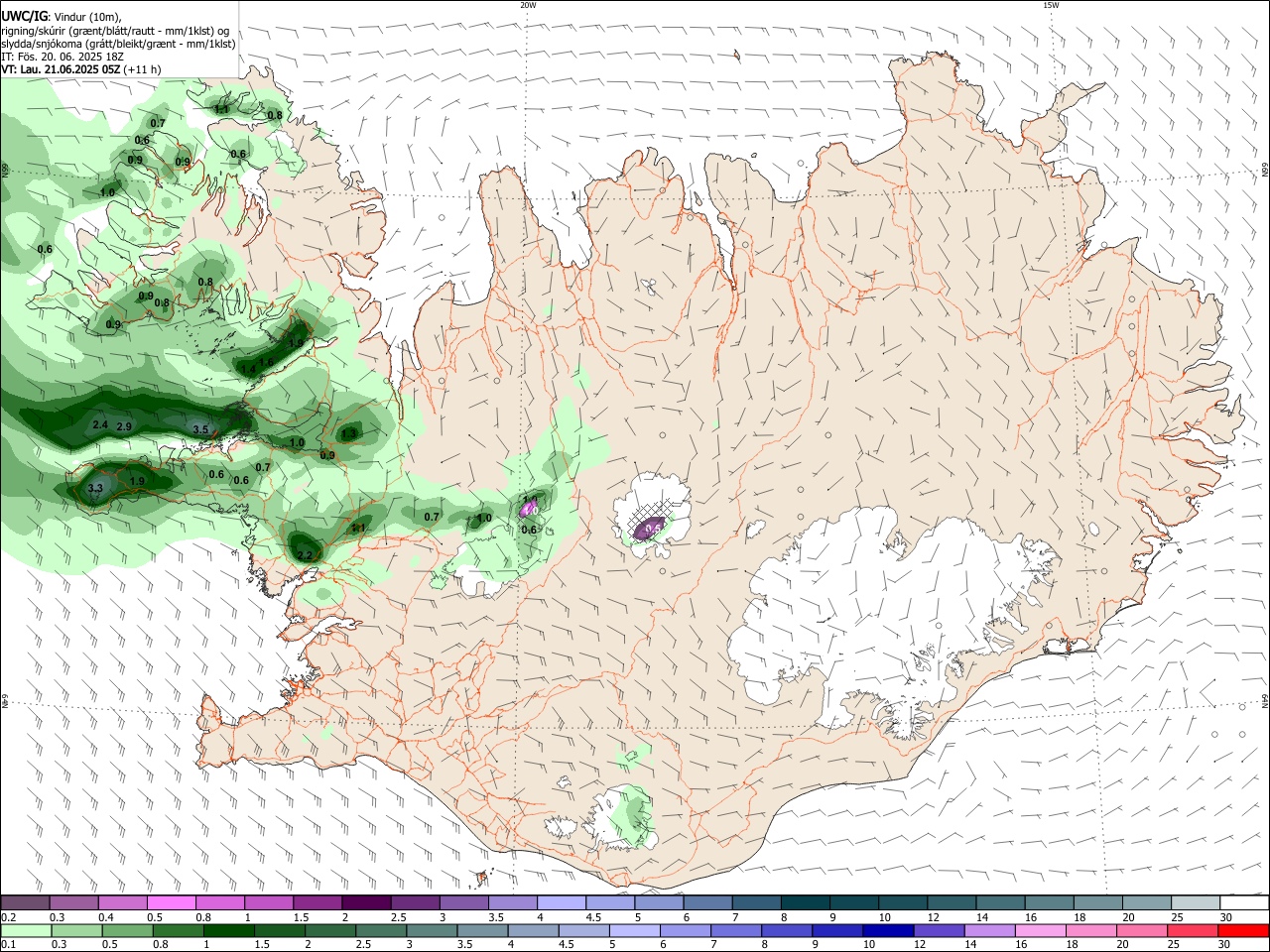Click the 0.2 label in the upper legend
The image size is (1270, 952).
point(8,917)
